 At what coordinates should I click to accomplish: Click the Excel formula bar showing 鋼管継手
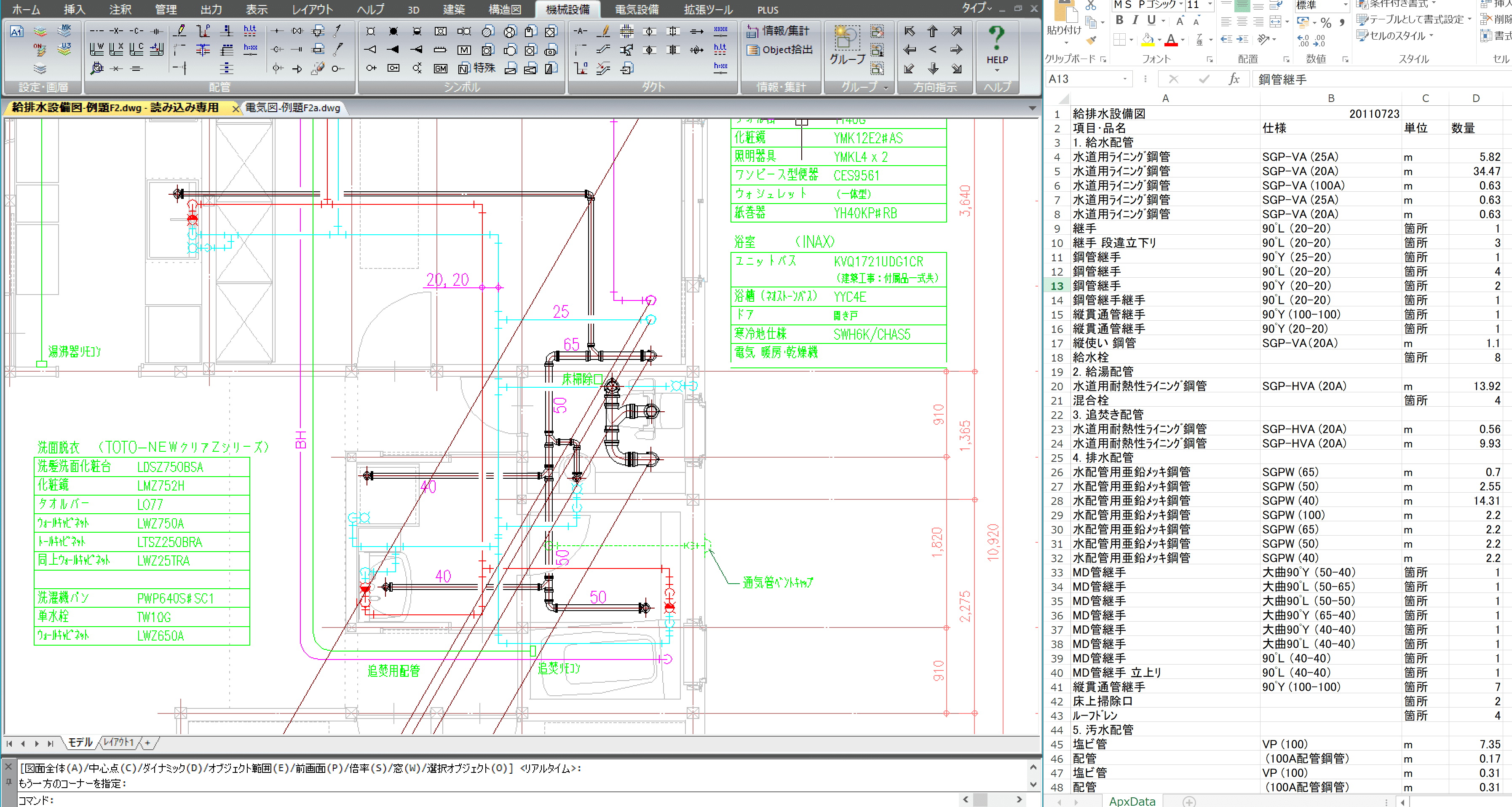coord(1382,79)
